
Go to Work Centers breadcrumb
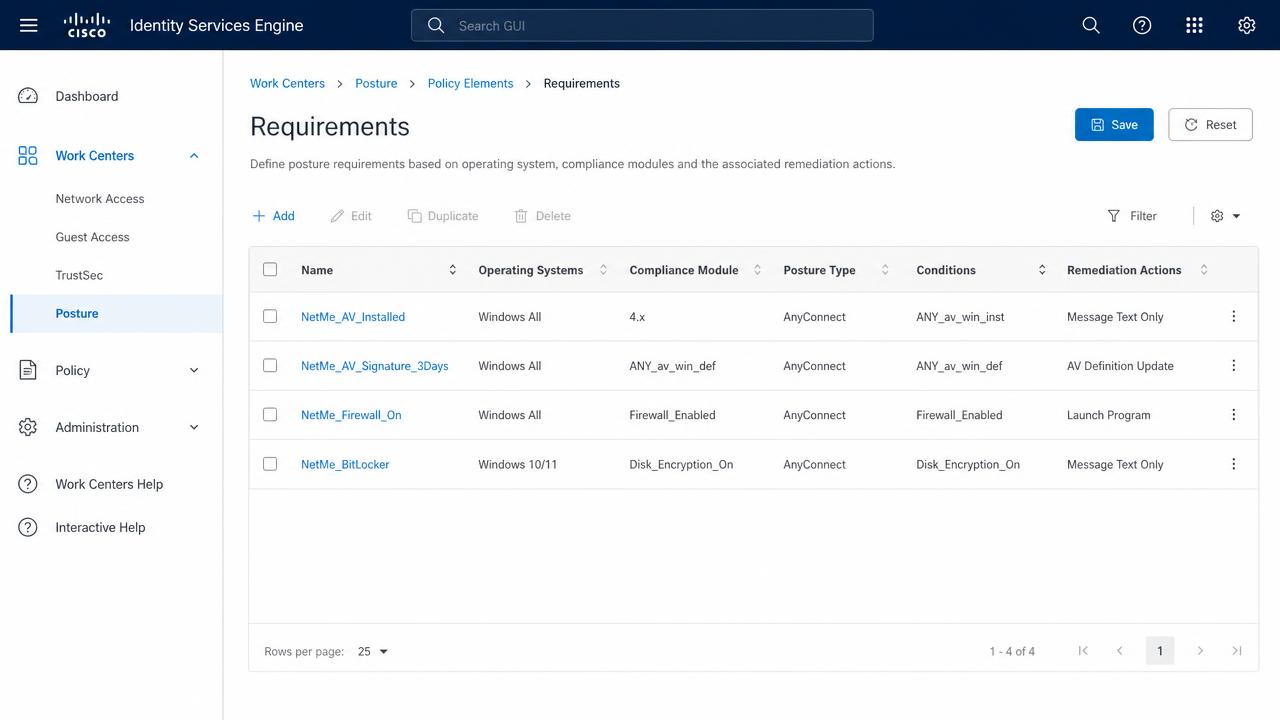[287, 84]
